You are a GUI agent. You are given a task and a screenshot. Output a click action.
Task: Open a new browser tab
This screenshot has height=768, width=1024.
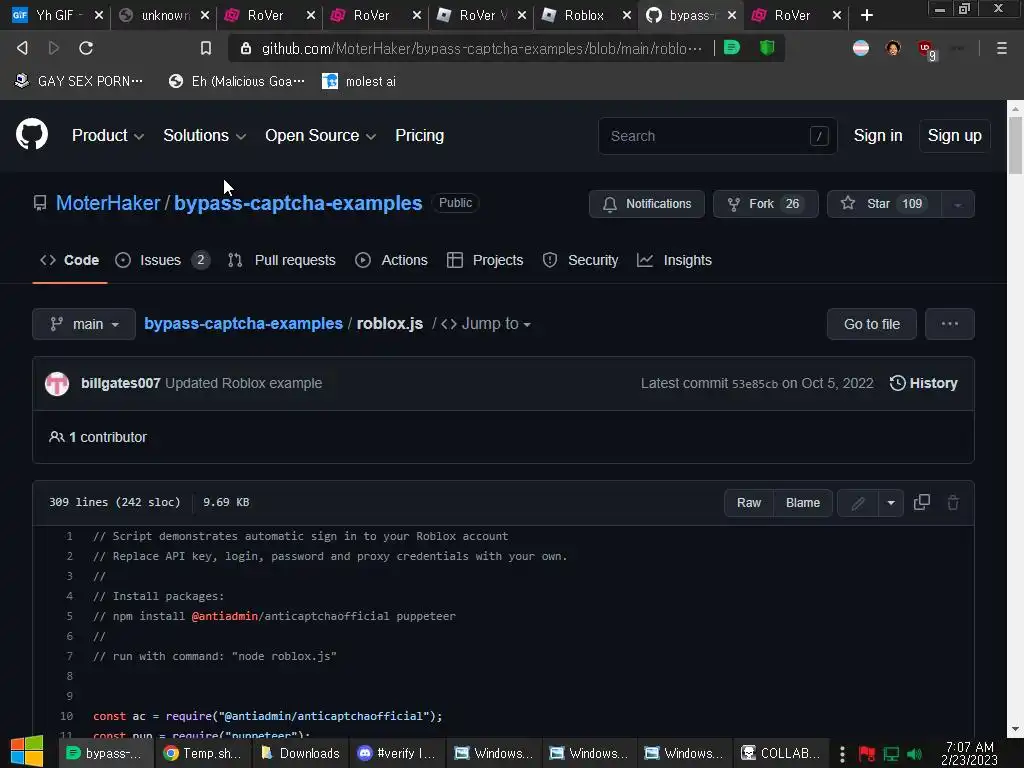(867, 15)
